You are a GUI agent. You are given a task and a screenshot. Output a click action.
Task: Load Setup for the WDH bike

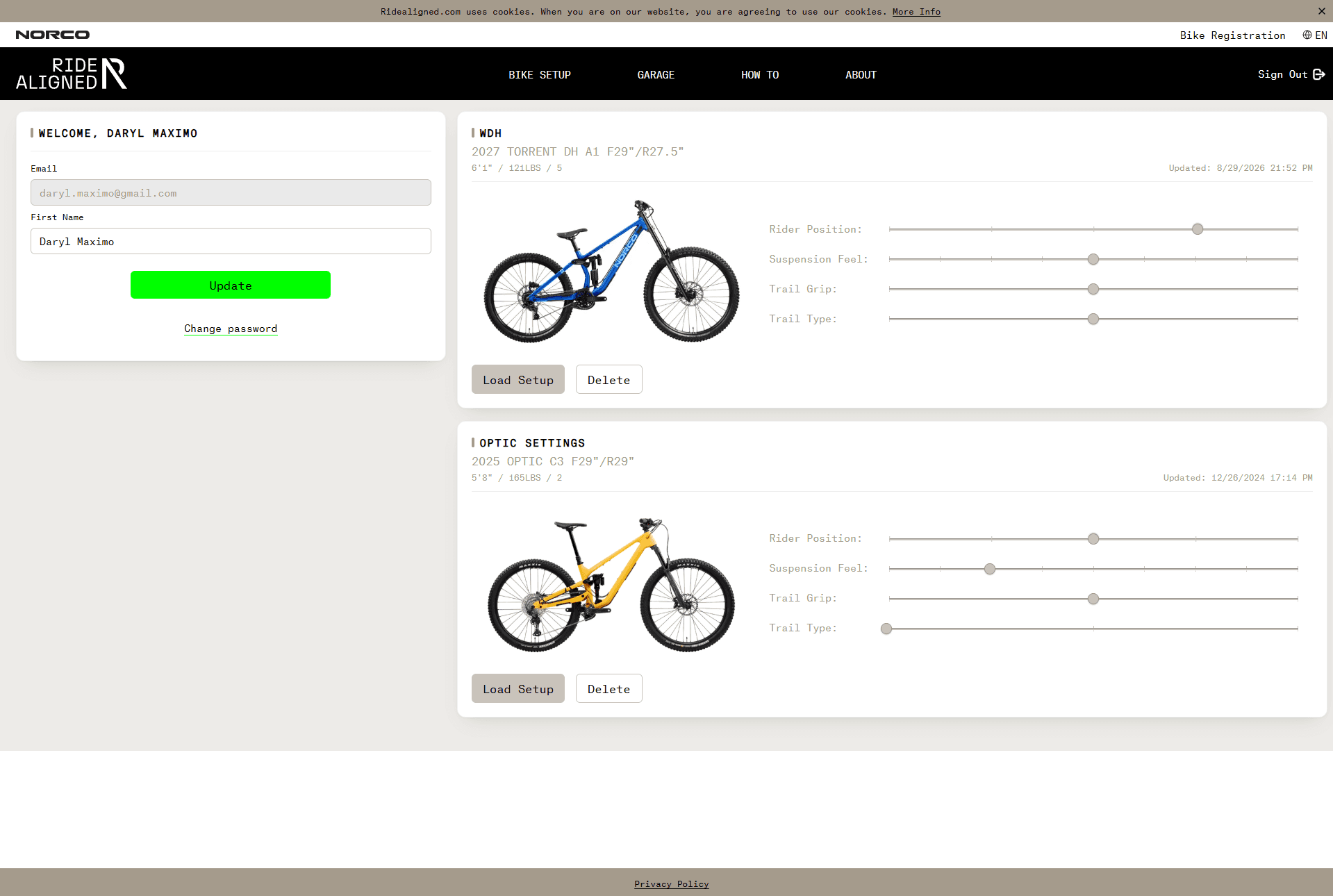tap(518, 379)
